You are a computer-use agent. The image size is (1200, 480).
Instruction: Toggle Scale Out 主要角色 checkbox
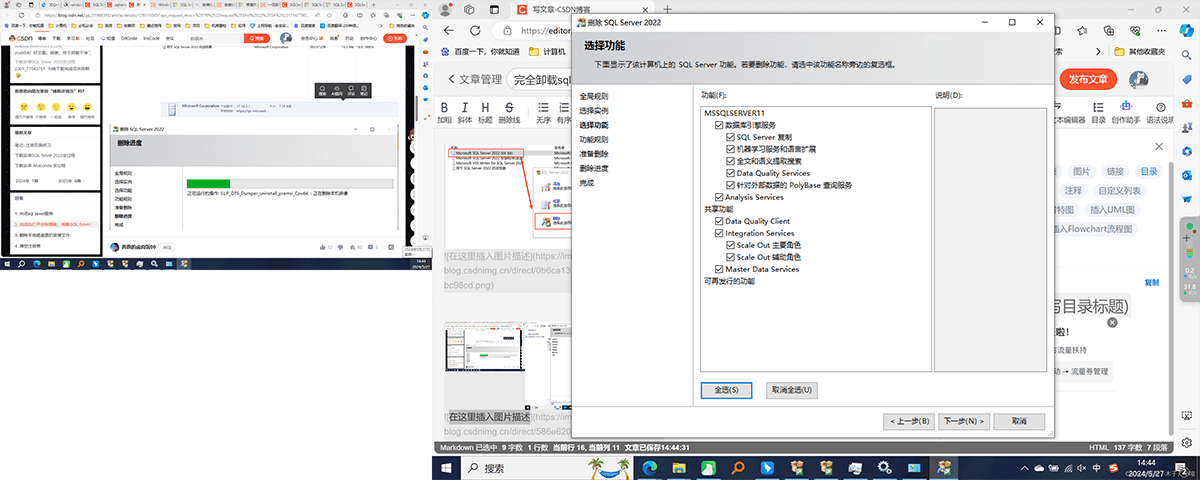(x=730, y=245)
